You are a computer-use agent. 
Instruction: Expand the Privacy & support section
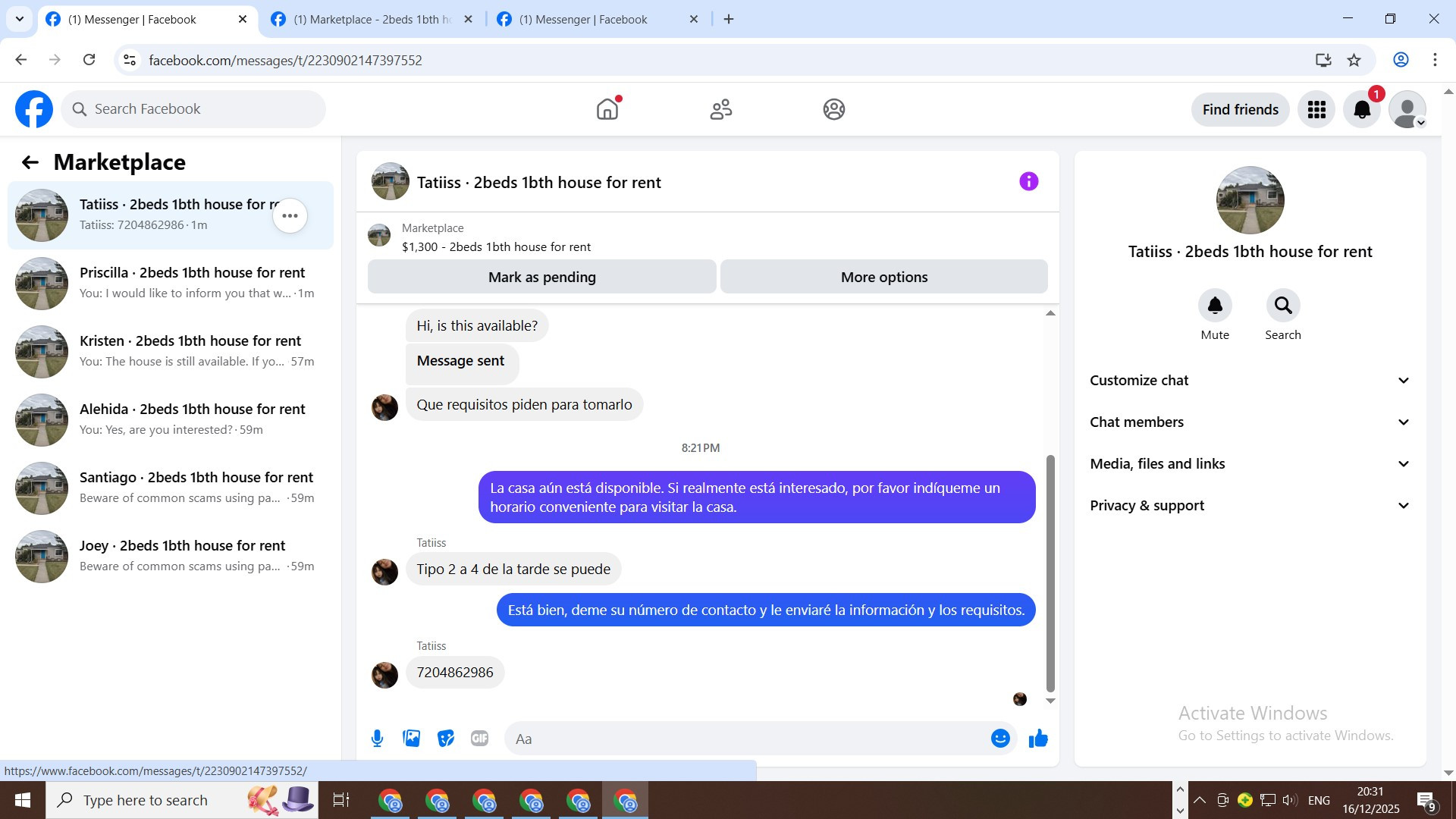[x=1250, y=506]
